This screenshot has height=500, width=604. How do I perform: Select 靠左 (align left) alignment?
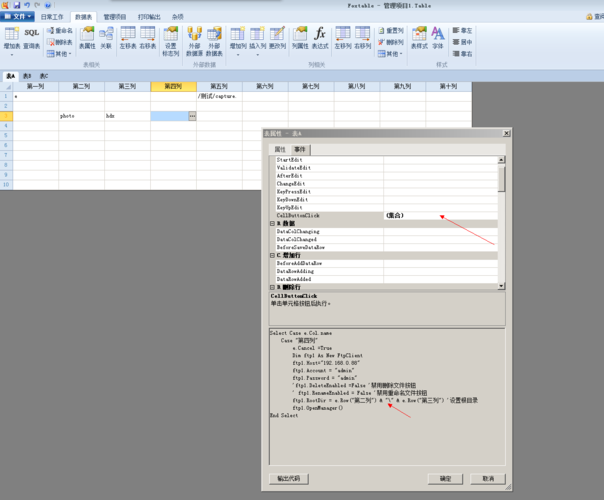(x=463, y=31)
